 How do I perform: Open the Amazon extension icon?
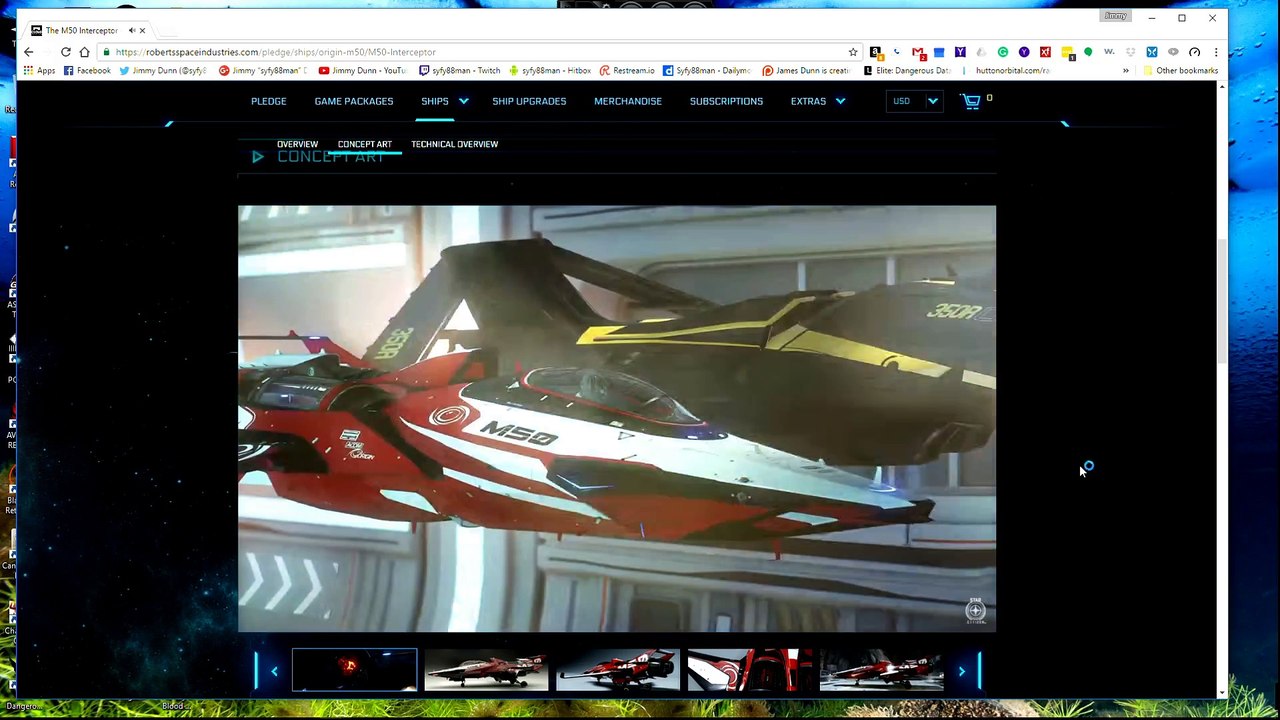click(876, 52)
